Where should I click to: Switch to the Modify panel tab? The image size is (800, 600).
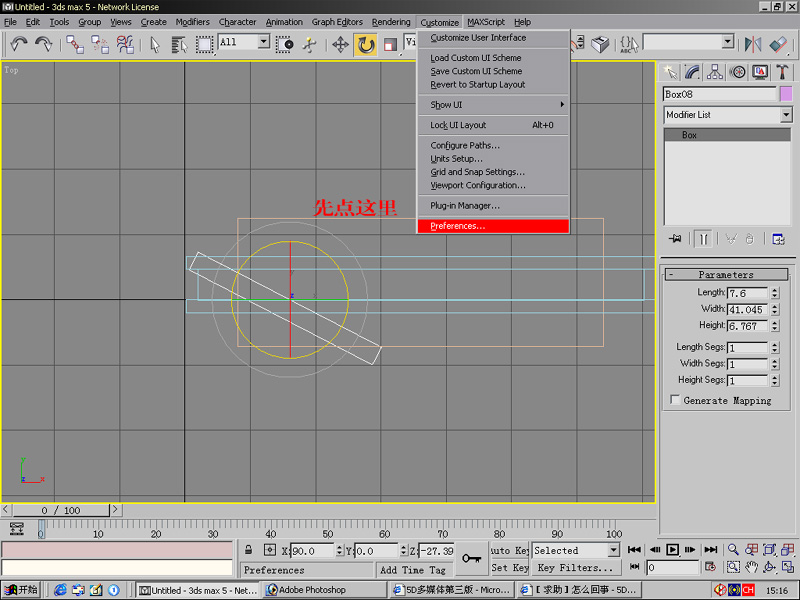tap(692, 72)
